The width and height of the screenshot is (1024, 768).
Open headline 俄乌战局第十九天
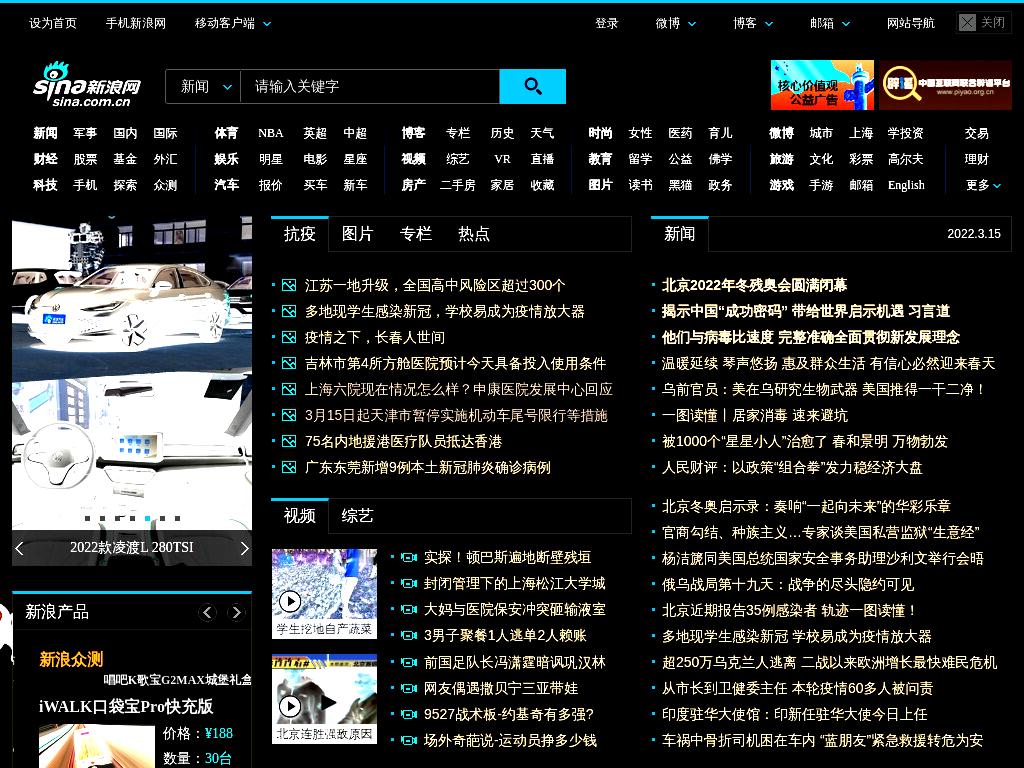[x=788, y=584]
